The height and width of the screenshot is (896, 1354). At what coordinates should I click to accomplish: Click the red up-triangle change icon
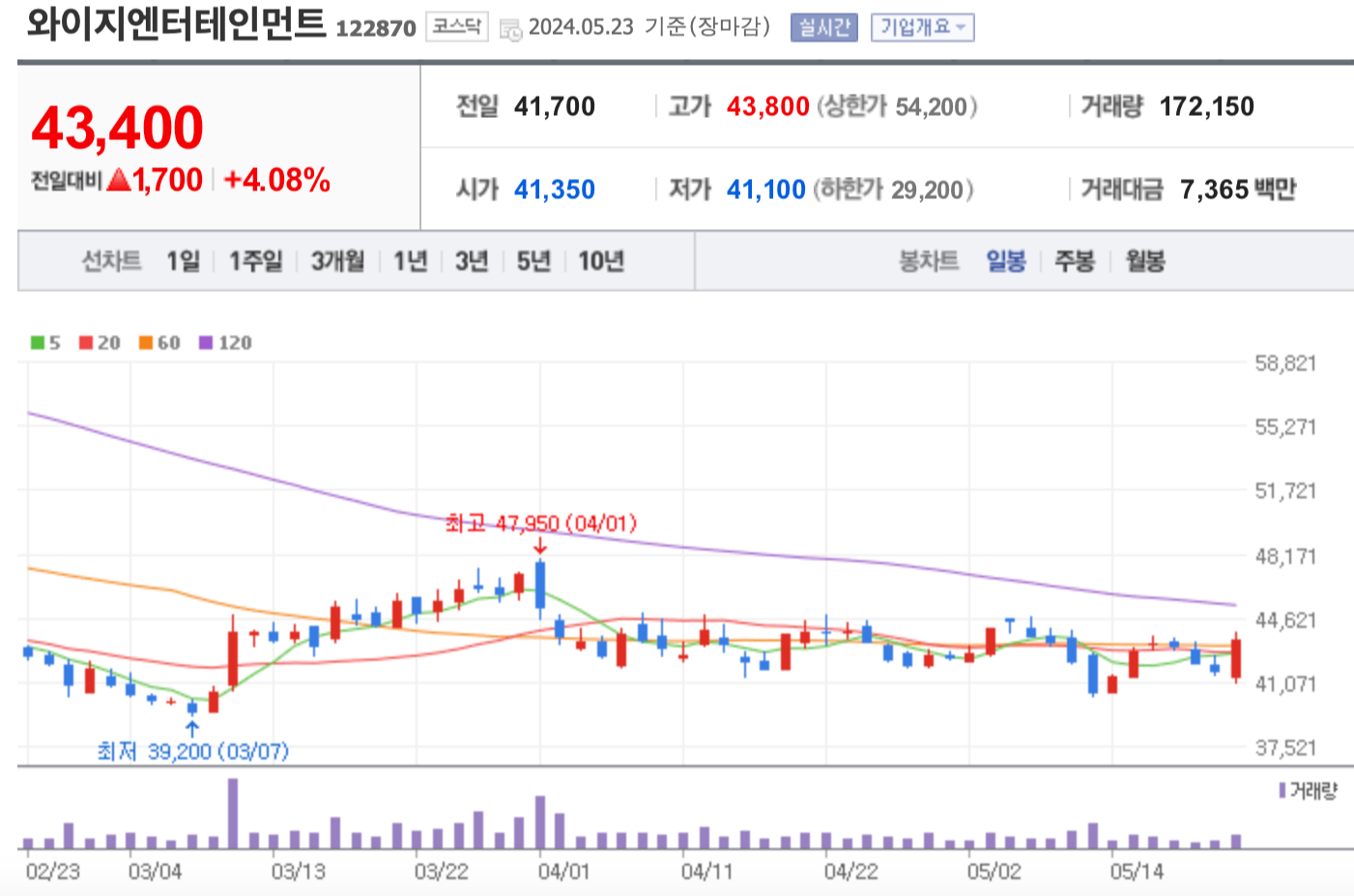tap(119, 179)
